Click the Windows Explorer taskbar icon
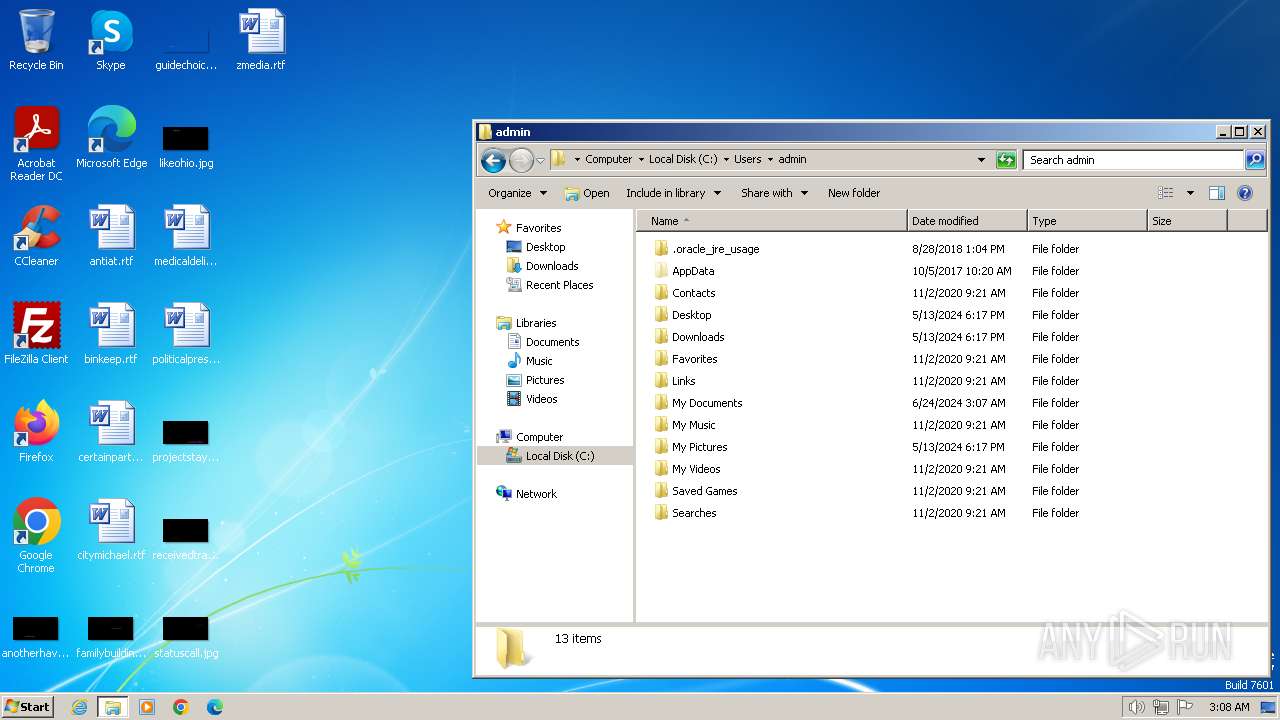Screen dimensions: 1280x720 (x=113, y=707)
